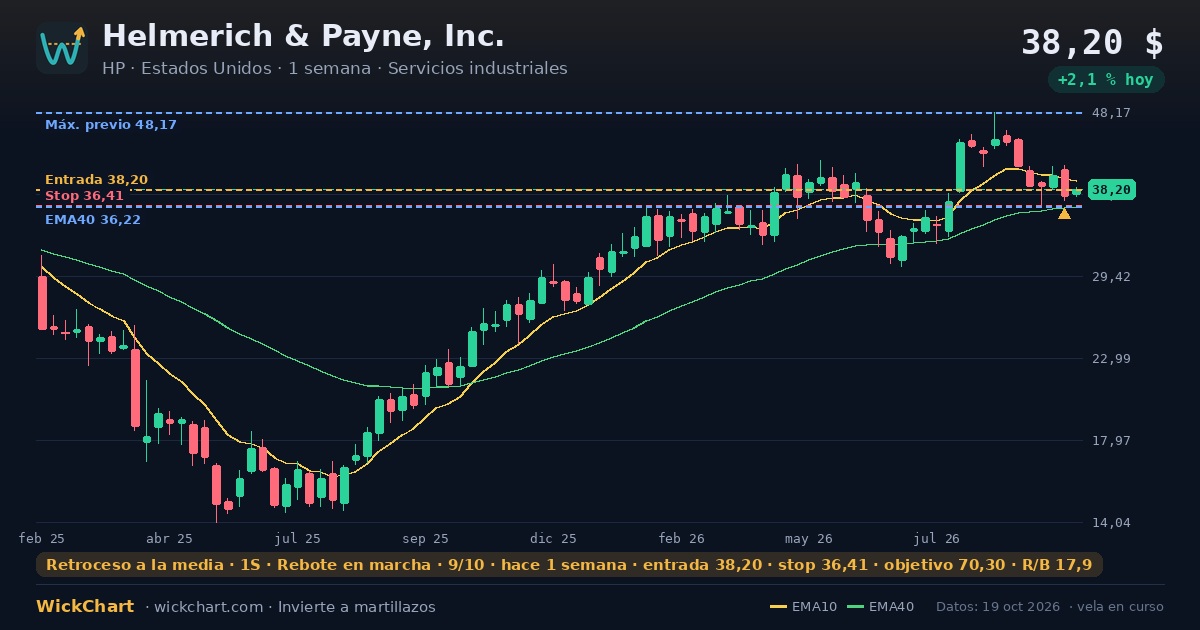Click the EMA40 legend green swatch
This screenshot has height=630, width=1200.
[x=856, y=607]
